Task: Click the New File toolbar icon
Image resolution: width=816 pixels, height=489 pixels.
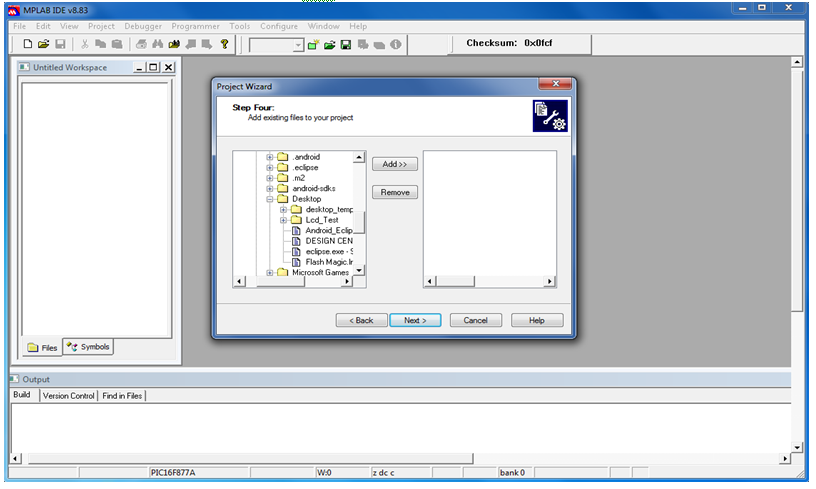Action: pyautogui.click(x=28, y=44)
